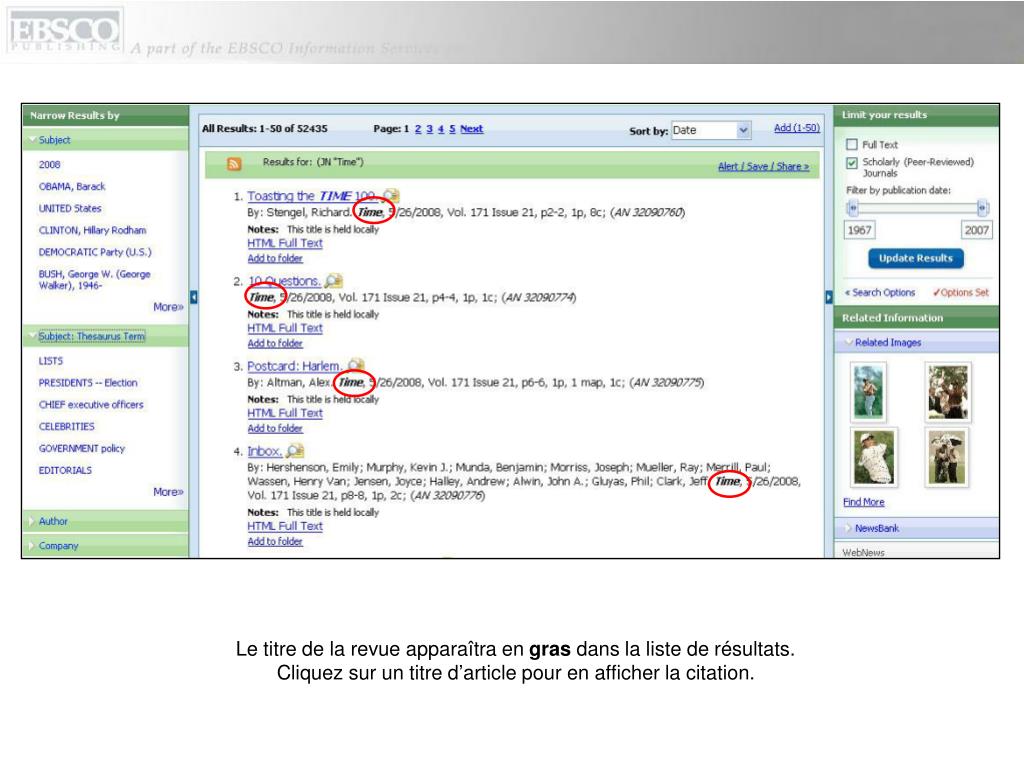Viewport: 1024px width, 768px height.
Task: Open Search Options link
Action: pos(880,293)
